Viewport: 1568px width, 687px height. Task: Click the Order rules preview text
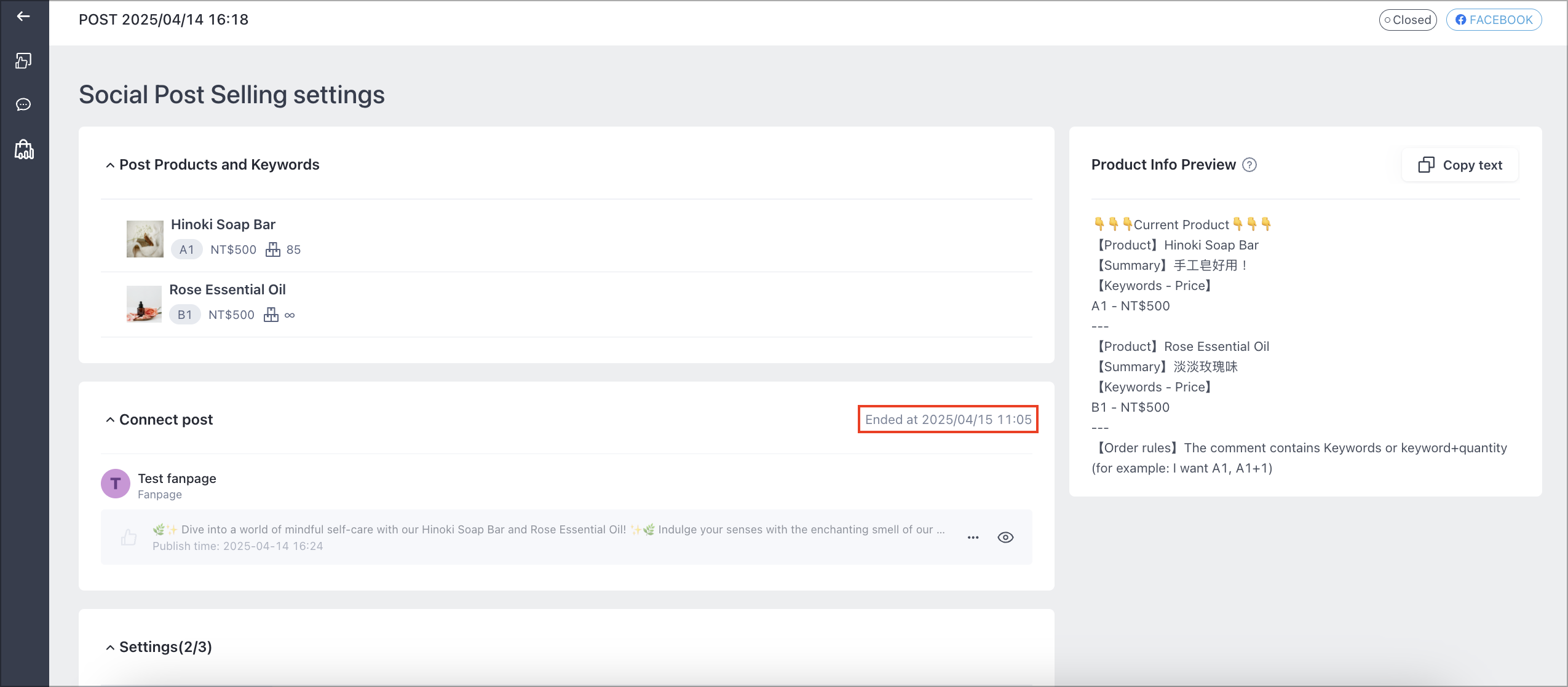(1299, 458)
